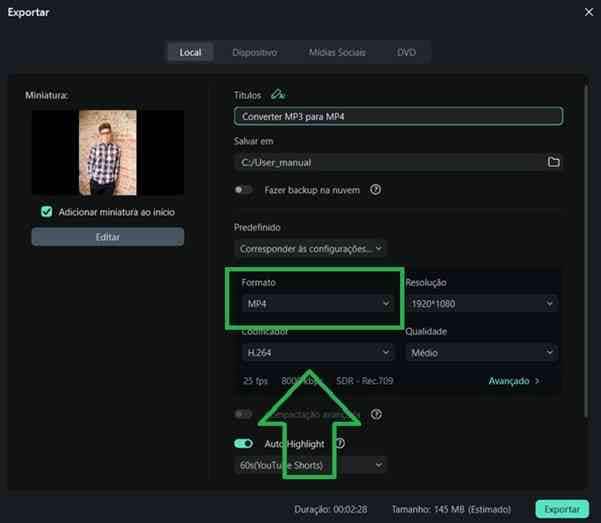Screen dimensions: 601x523
Task: Browse for save folder icon
Action: pos(553,162)
